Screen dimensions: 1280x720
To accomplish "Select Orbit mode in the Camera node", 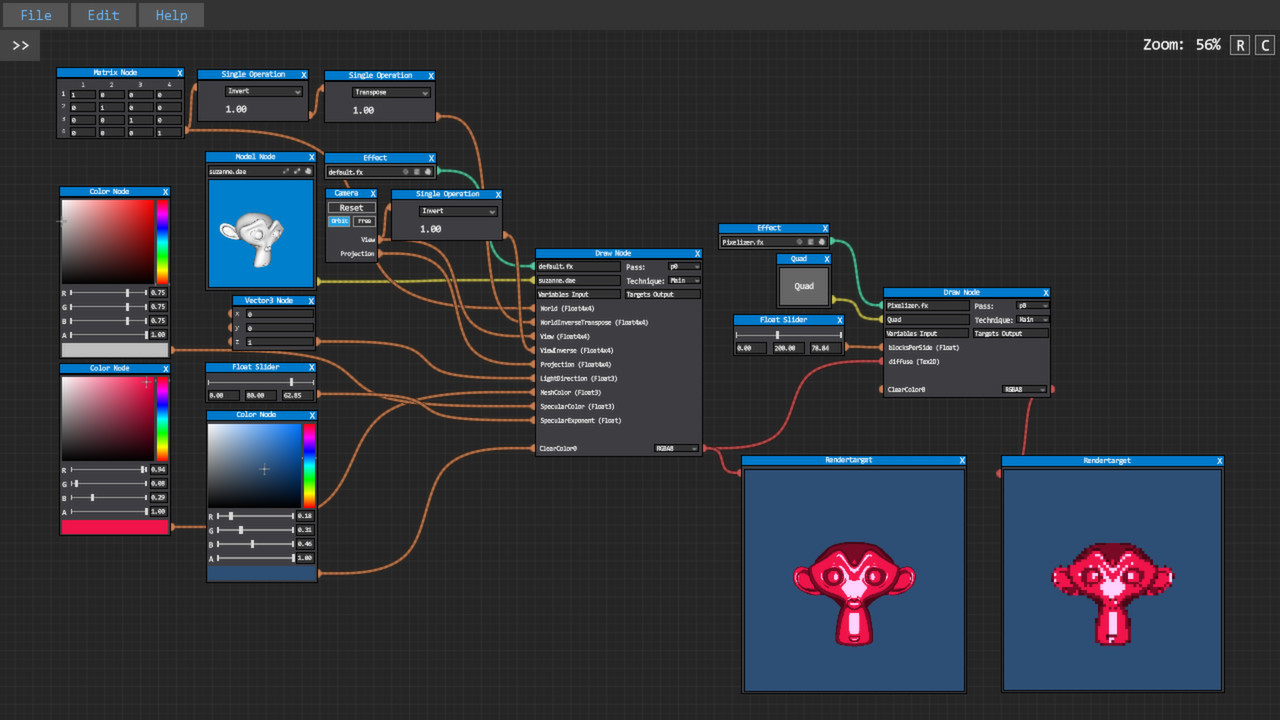I will click(x=339, y=221).
